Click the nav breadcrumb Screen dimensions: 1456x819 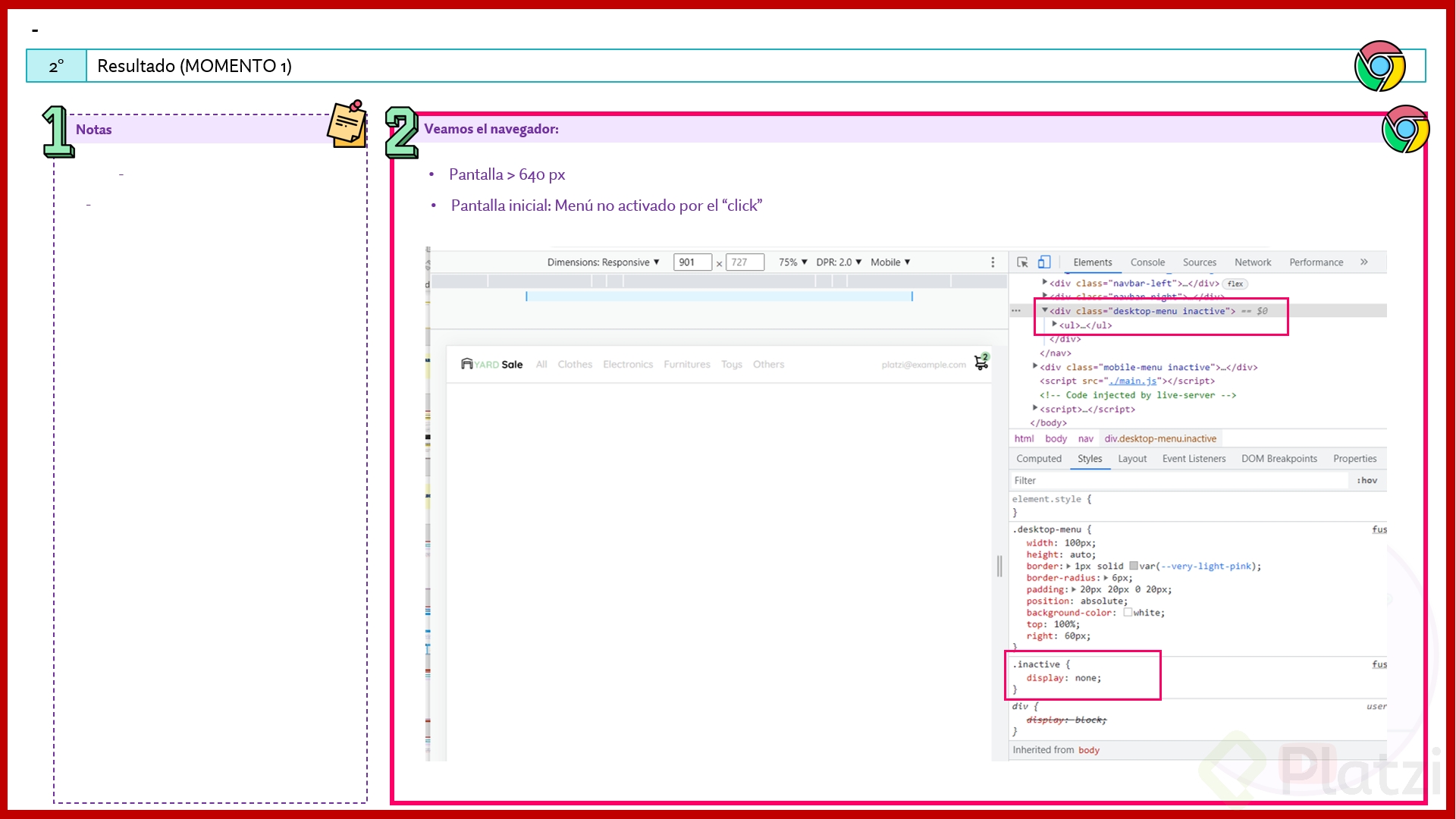pos(1086,438)
